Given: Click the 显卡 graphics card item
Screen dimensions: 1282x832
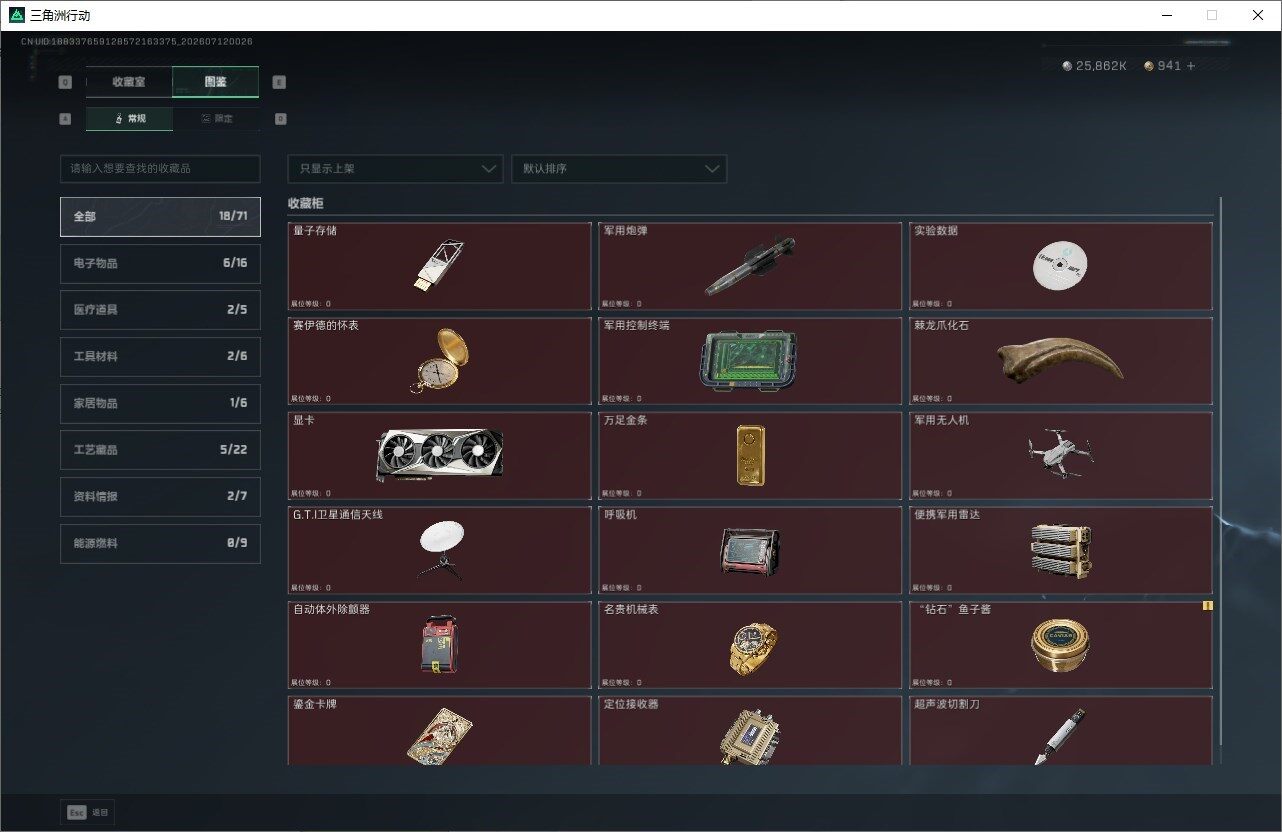Looking at the screenshot, I should tap(439, 456).
